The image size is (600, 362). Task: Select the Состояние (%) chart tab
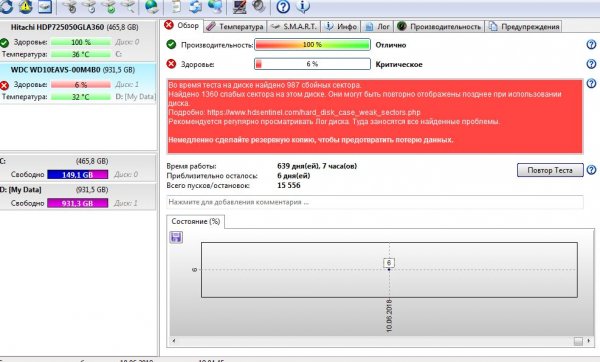[x=196, y=221]
